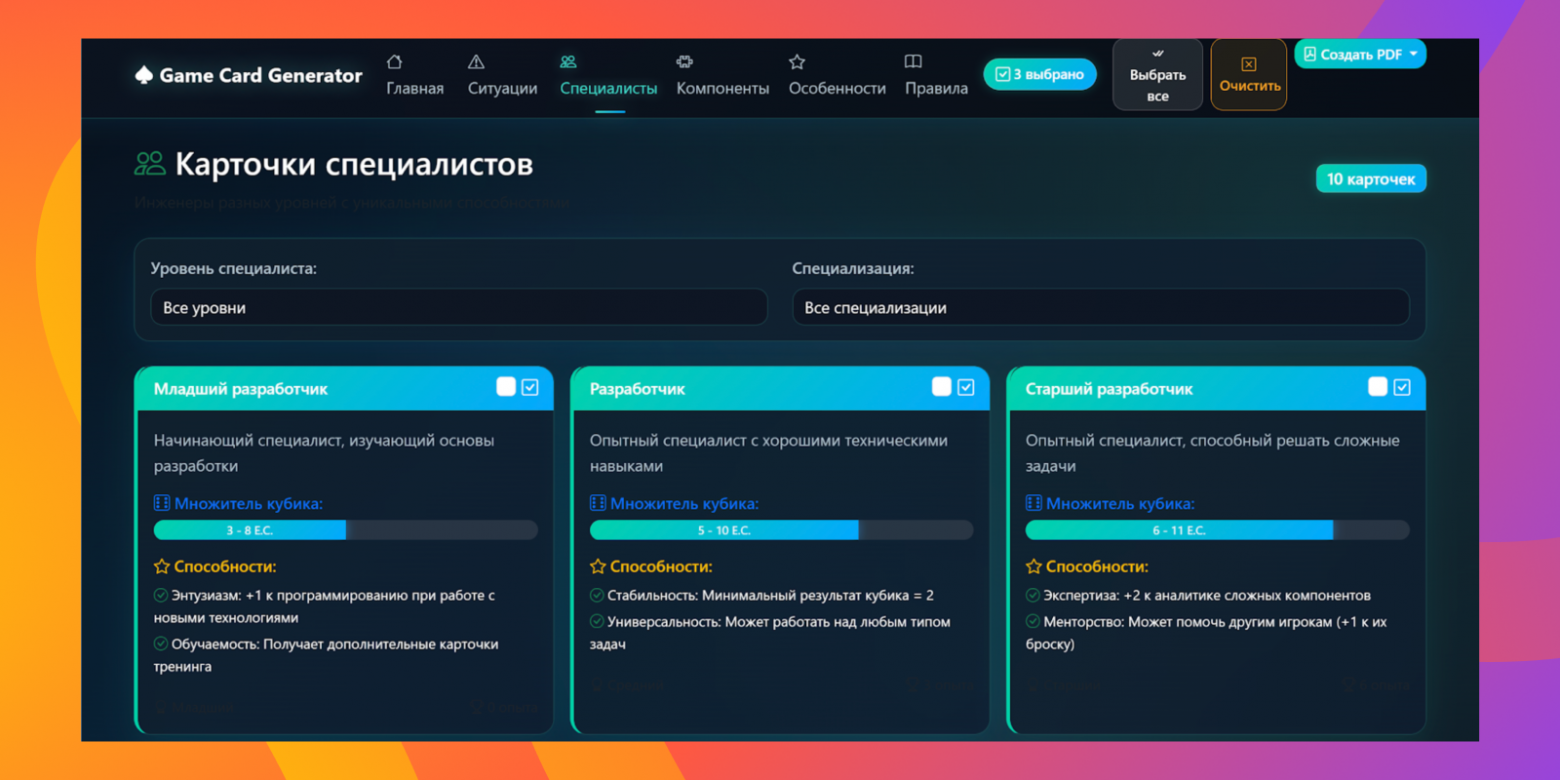
Task: Click Множитель кубика label in Разработчик card
Action: pyautogui.click(x=685, y=504)
